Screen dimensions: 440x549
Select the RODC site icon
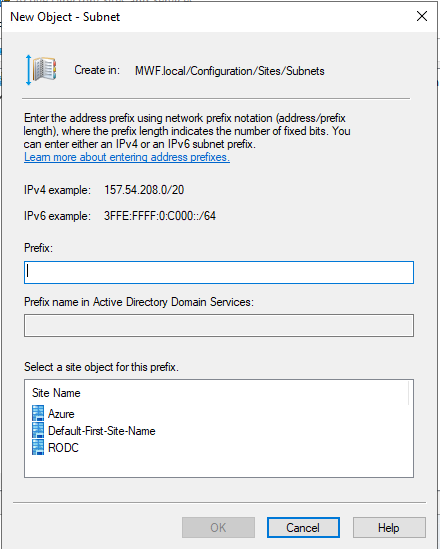pyautogui.click(x=38, y=447)
